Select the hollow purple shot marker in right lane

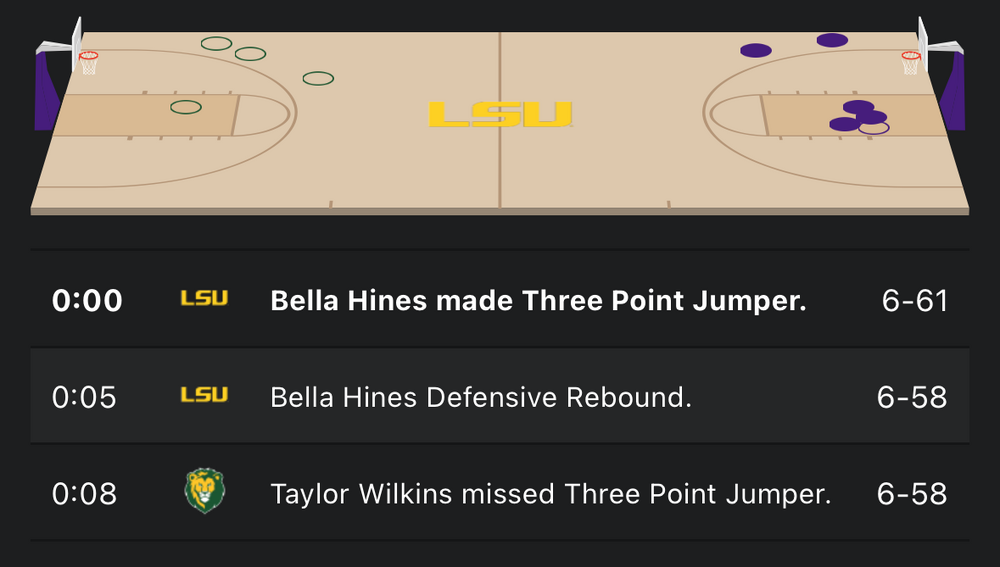click(x=874, y=127)
